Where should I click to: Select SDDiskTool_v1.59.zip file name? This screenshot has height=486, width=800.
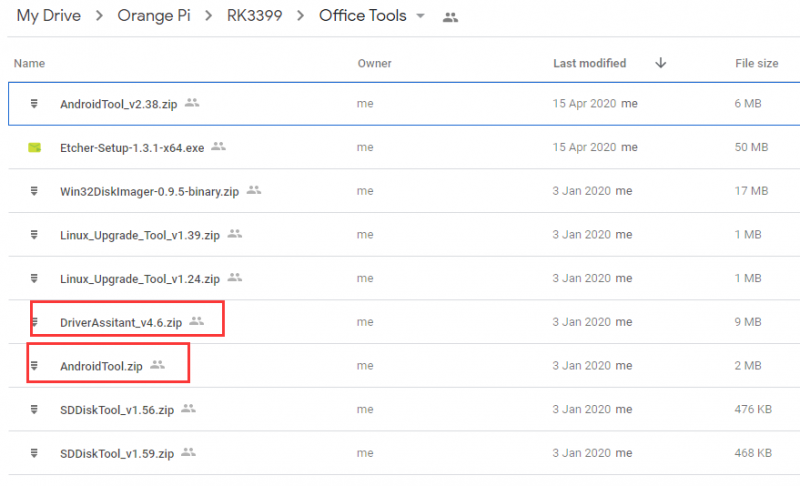tap(117, 454)
